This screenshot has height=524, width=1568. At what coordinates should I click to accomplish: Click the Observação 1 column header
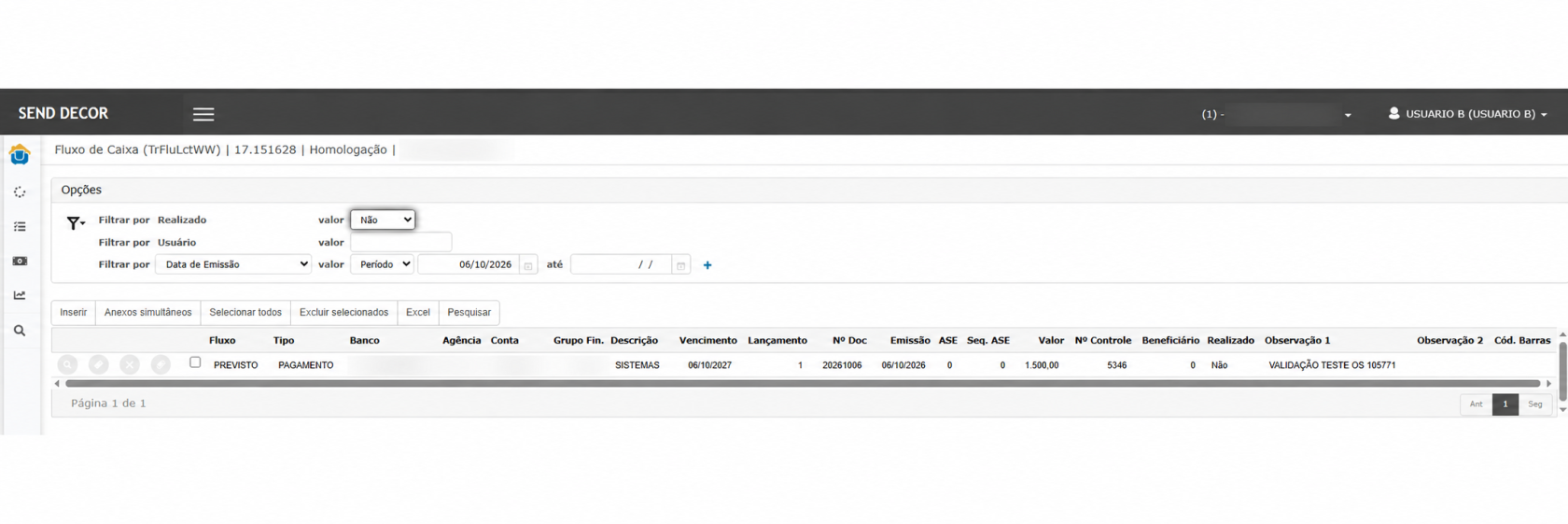click(x=1297, y=341)
